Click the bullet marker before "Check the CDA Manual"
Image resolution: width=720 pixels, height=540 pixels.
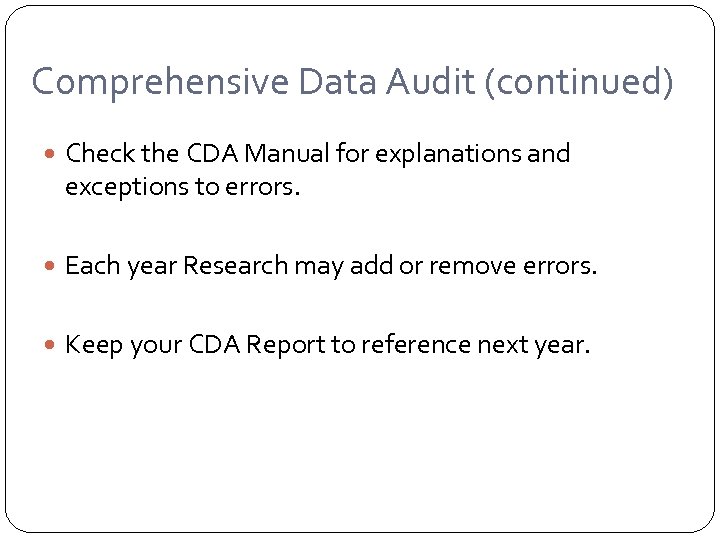pos(53,155)
